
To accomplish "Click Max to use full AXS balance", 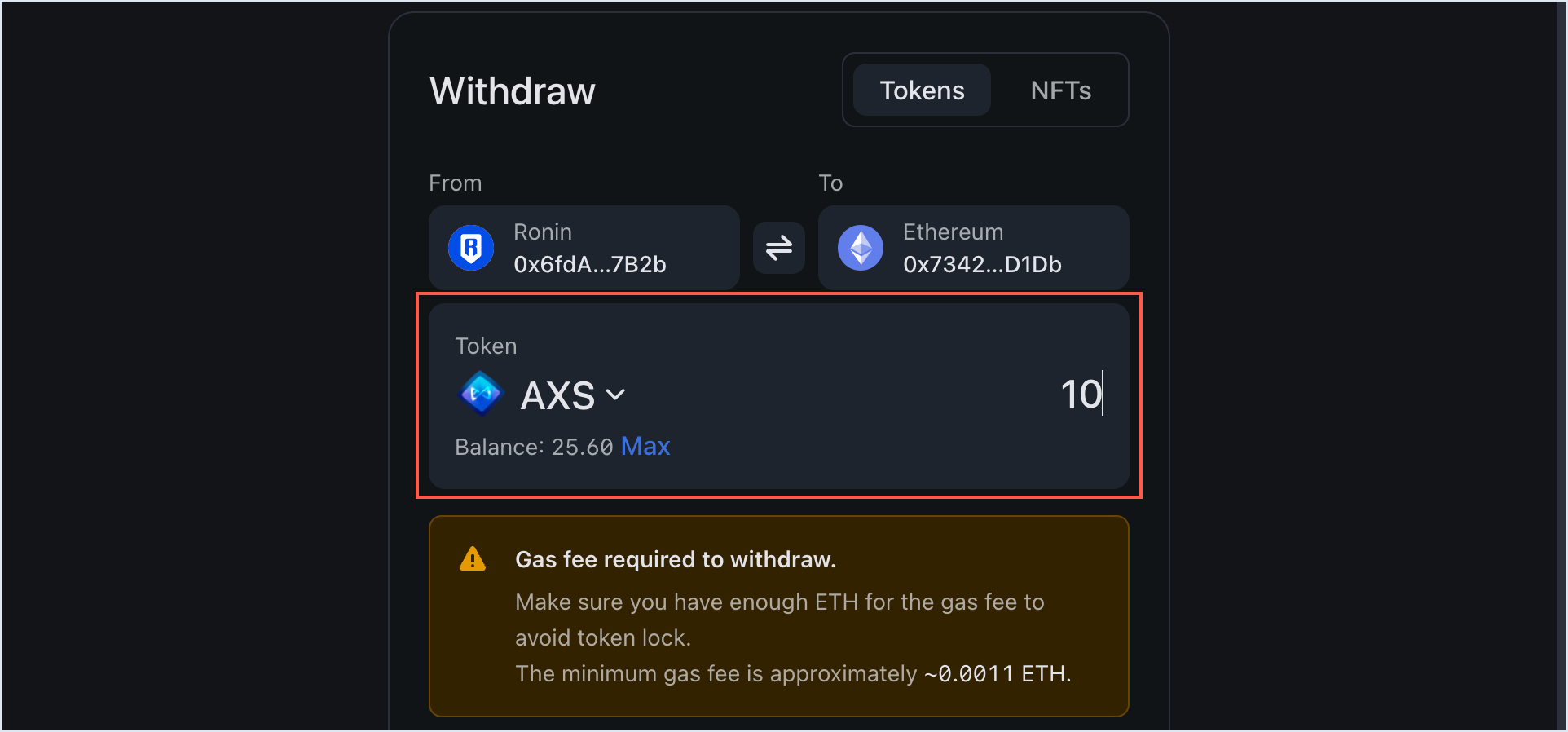I will 645,447.
